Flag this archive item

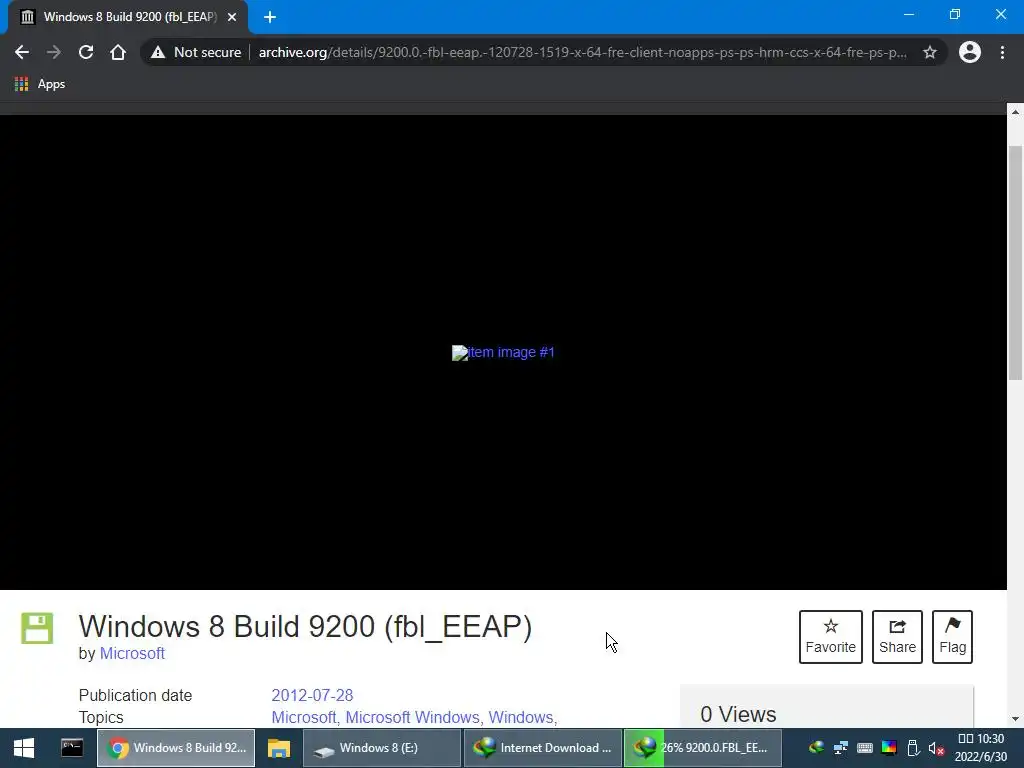click(x=952, y=637)
